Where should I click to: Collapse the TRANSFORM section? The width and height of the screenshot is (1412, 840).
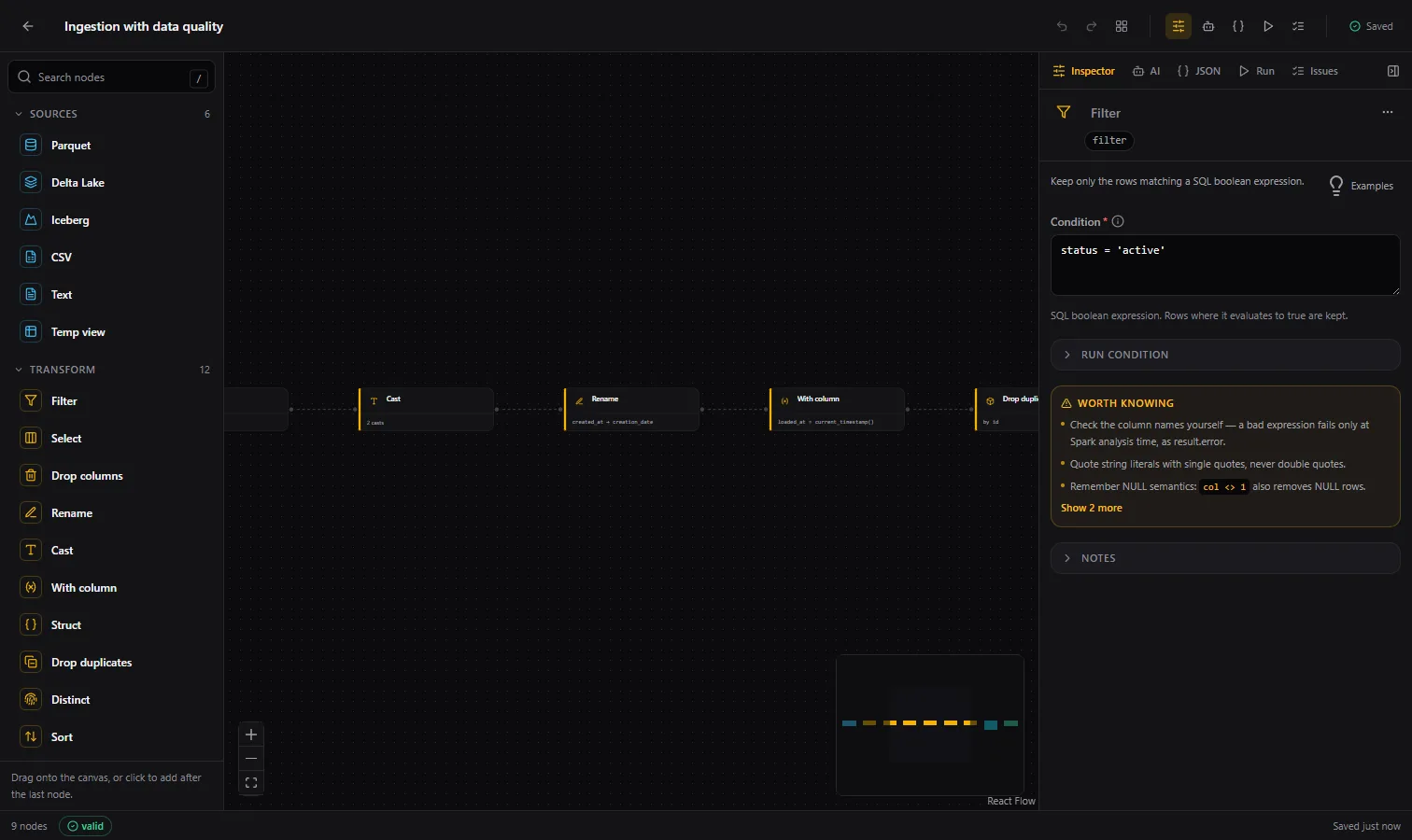tap(112, 370)
